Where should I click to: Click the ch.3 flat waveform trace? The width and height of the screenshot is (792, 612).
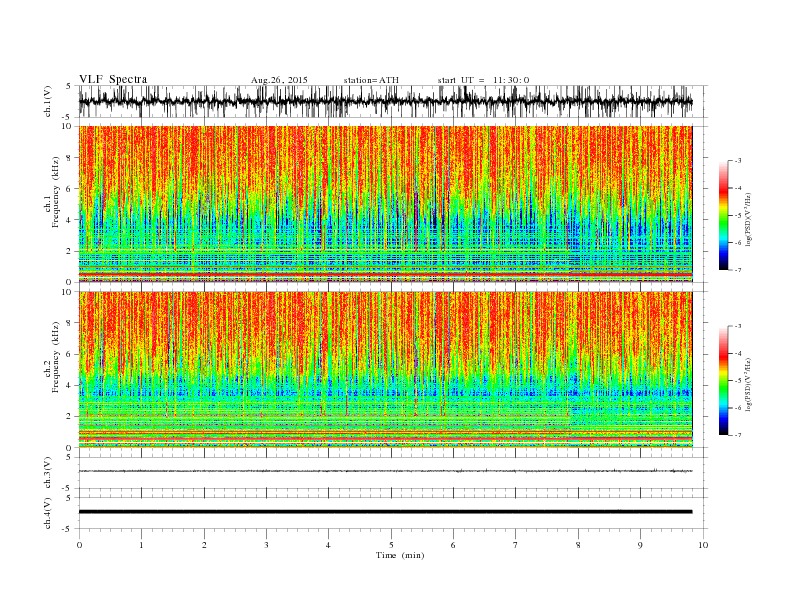[x=385, y=471]
